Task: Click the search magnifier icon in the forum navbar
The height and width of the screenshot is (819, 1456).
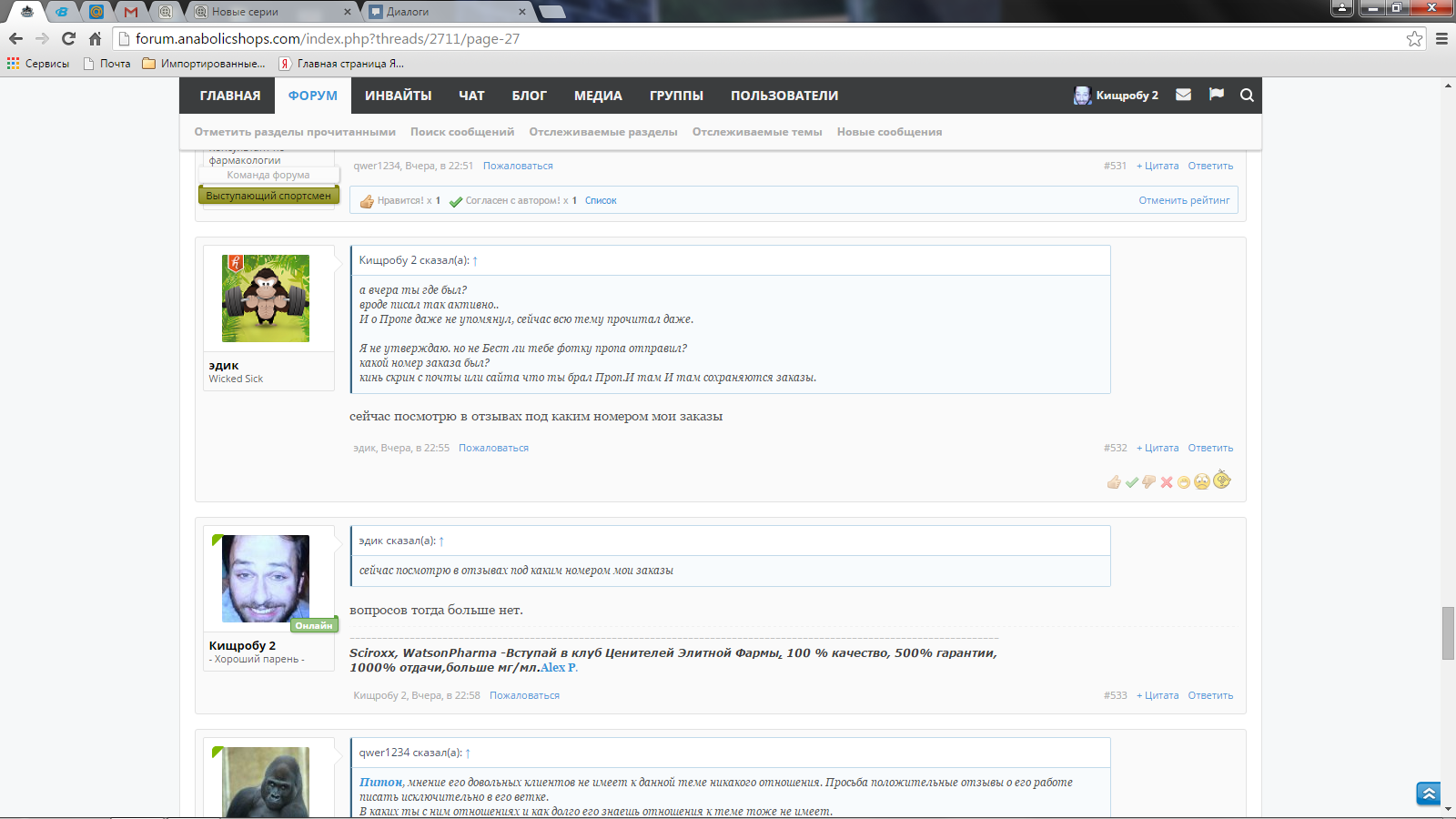Action: (1247, 96)
